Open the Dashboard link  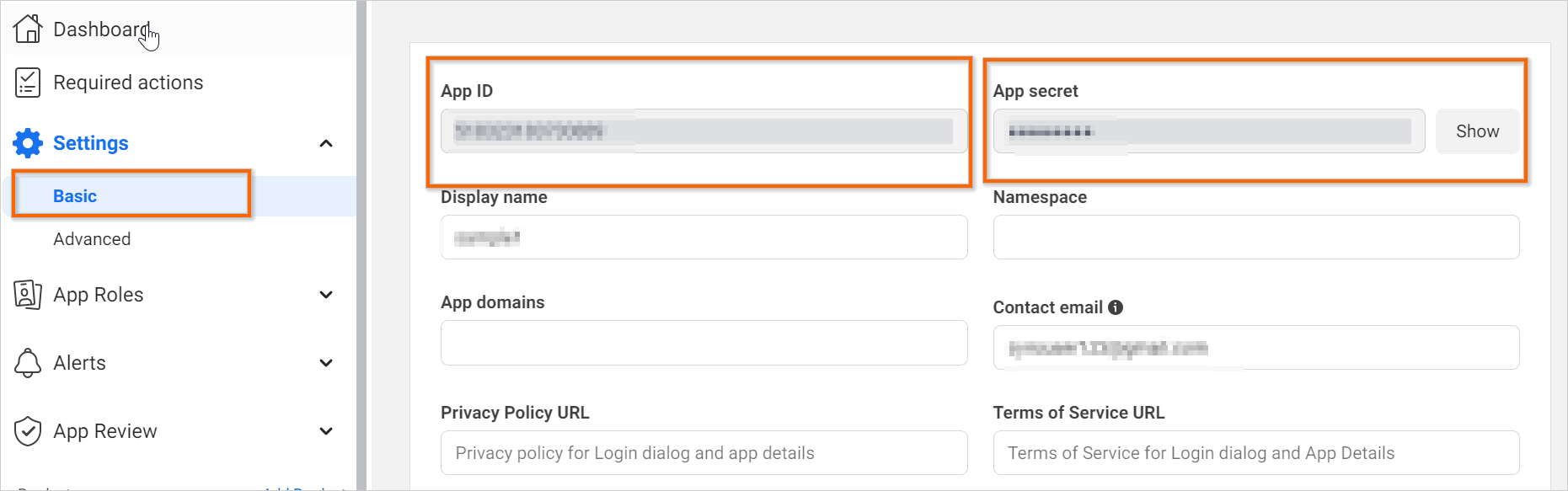tap(101, 29)
